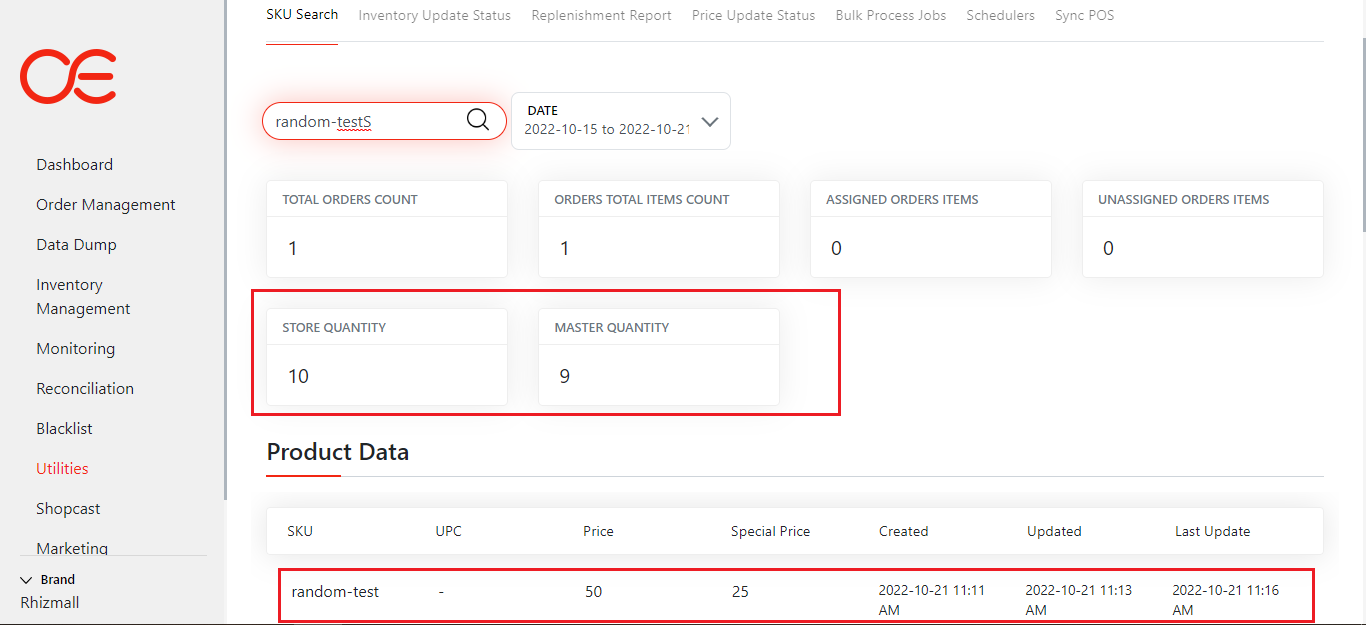Screen dimensions: 1366x625
Task: Open Data Dump in sidebar
Action: pos(76,245)
